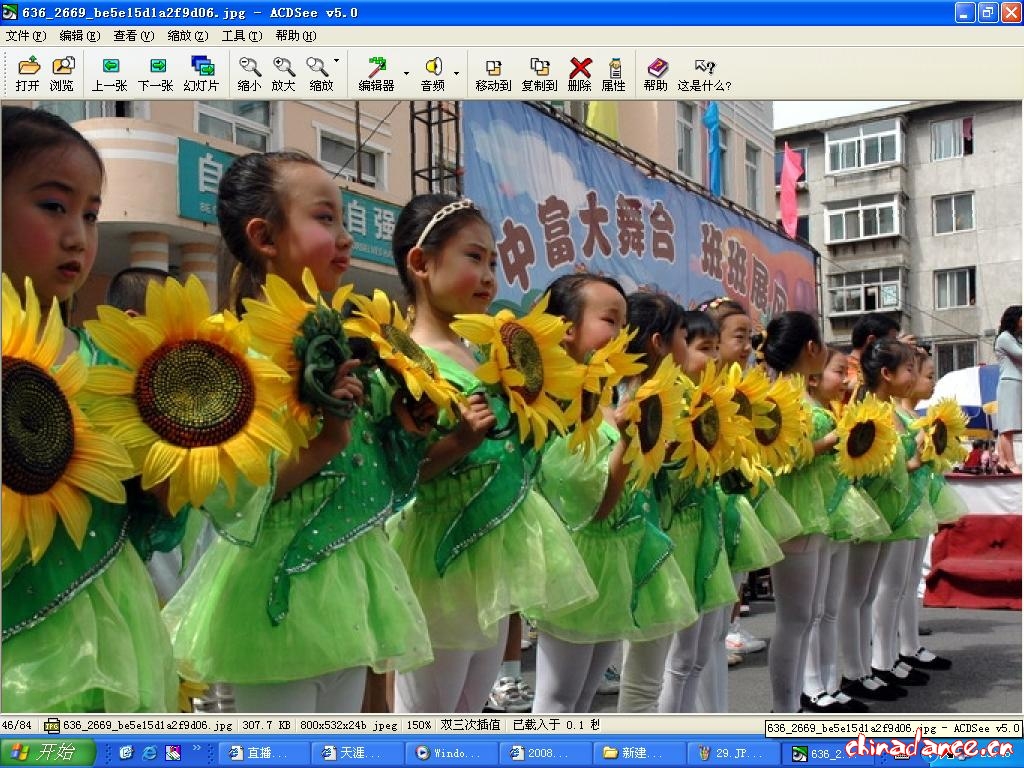
Task: Open the Browse (浏览) view
Action: (x=62, y=73)
